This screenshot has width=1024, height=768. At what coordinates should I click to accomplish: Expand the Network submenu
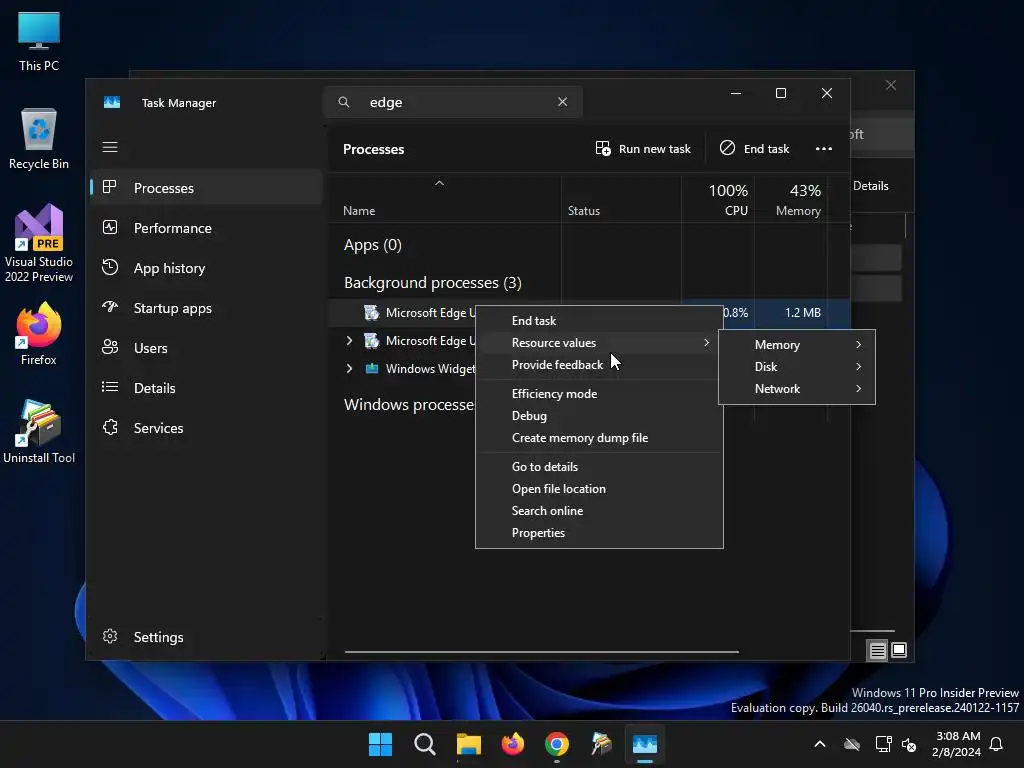click(x=797, y=389)
